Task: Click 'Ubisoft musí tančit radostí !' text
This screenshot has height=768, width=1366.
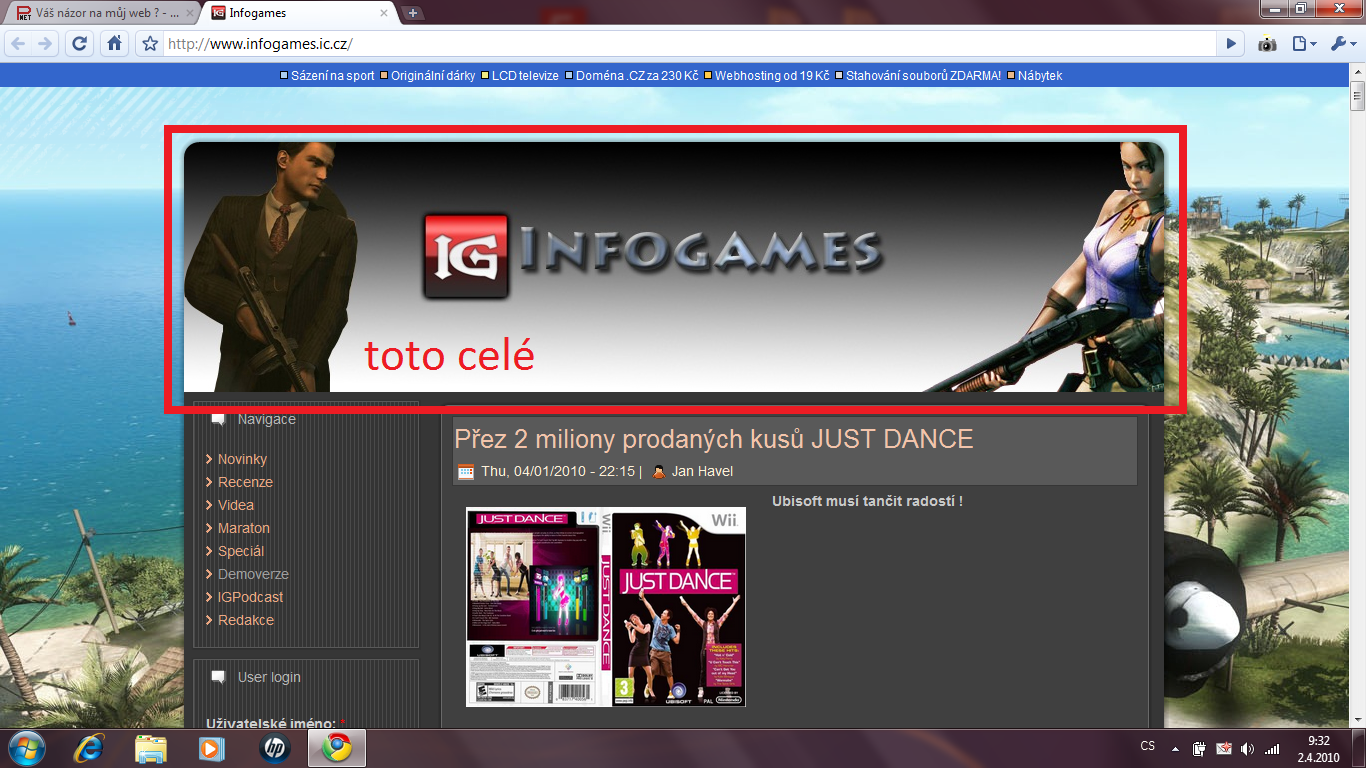Action: (867, 501)
